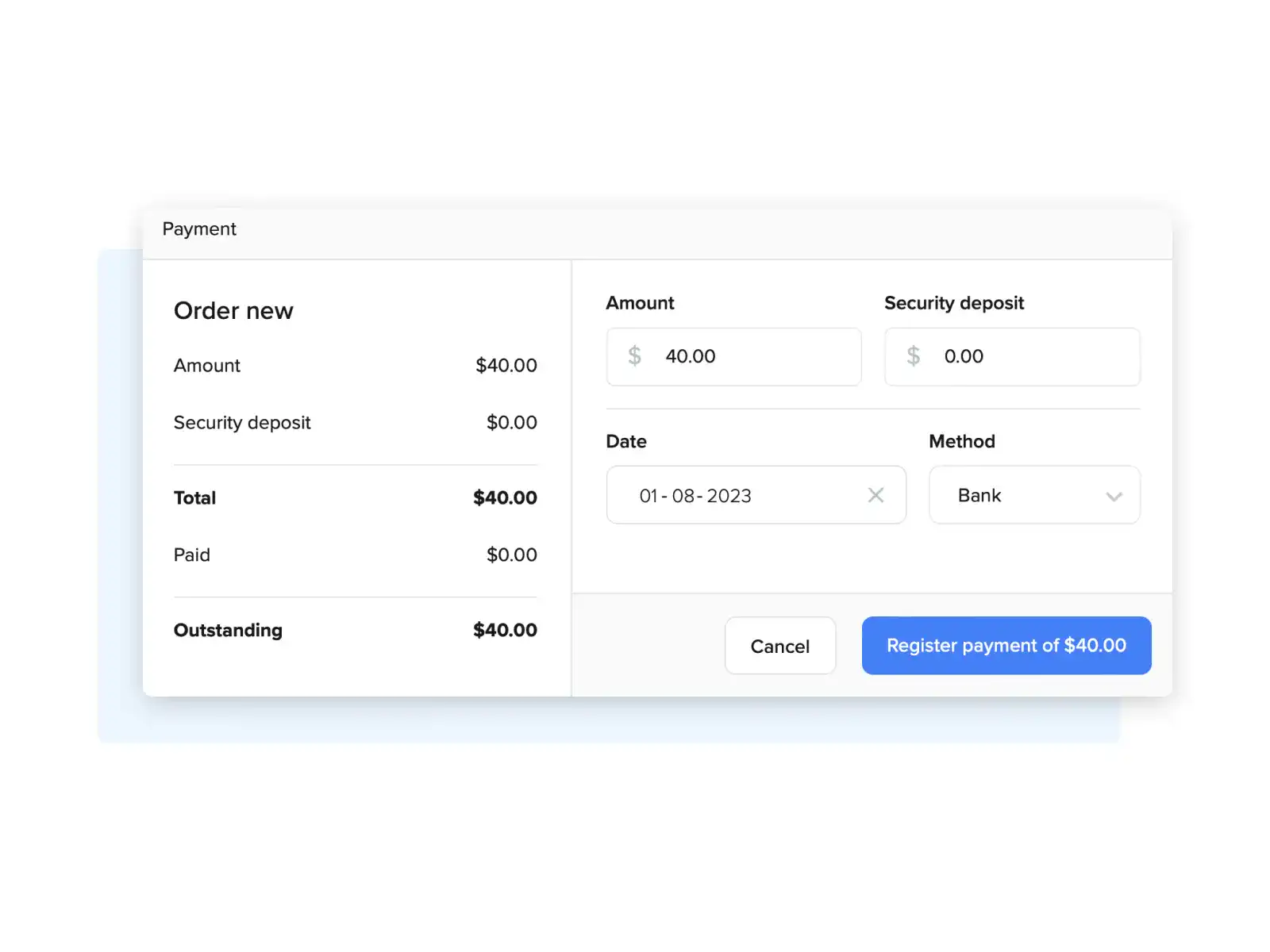Cancel the payment registration

click(779, 645)
